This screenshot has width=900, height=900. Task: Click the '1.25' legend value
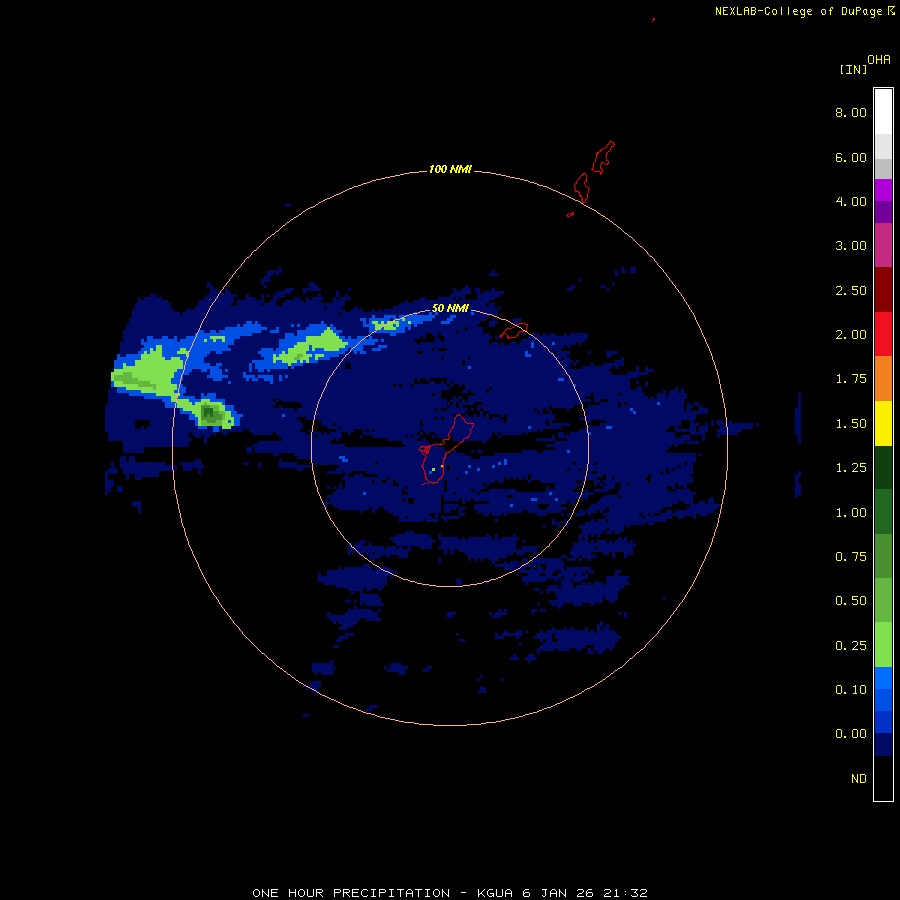(x=851, y=468)
